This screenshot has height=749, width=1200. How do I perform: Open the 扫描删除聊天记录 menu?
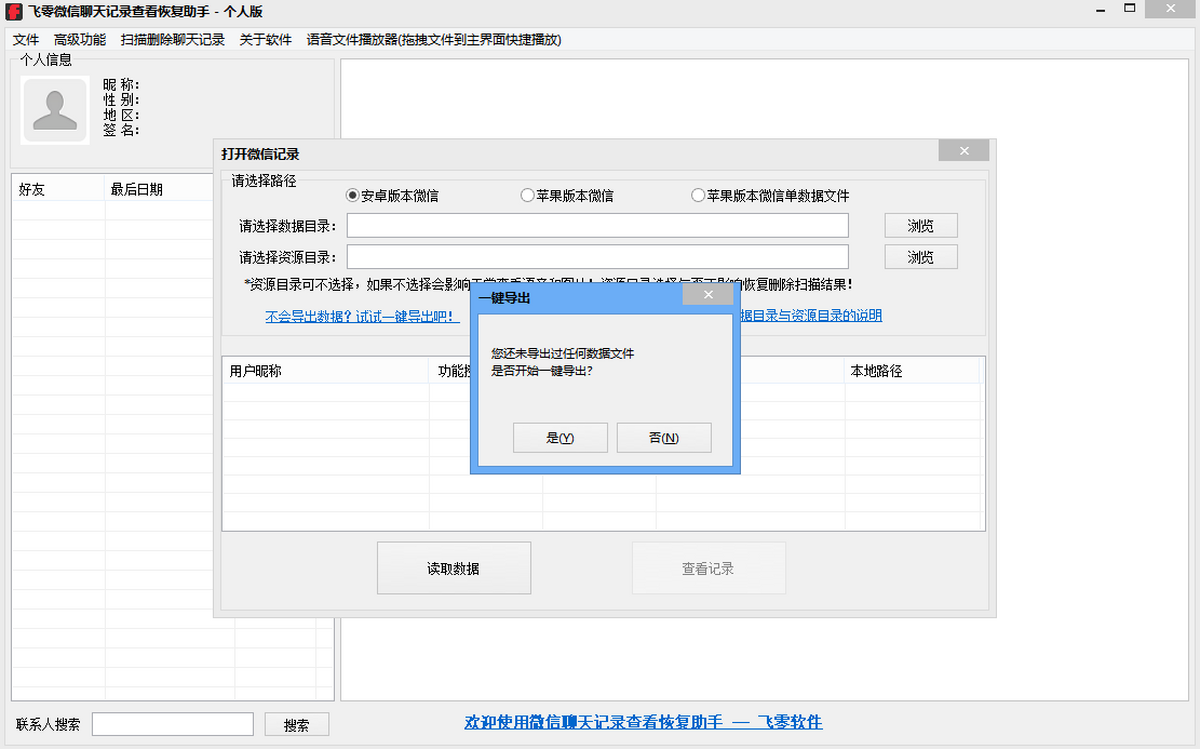coord(173,40)
